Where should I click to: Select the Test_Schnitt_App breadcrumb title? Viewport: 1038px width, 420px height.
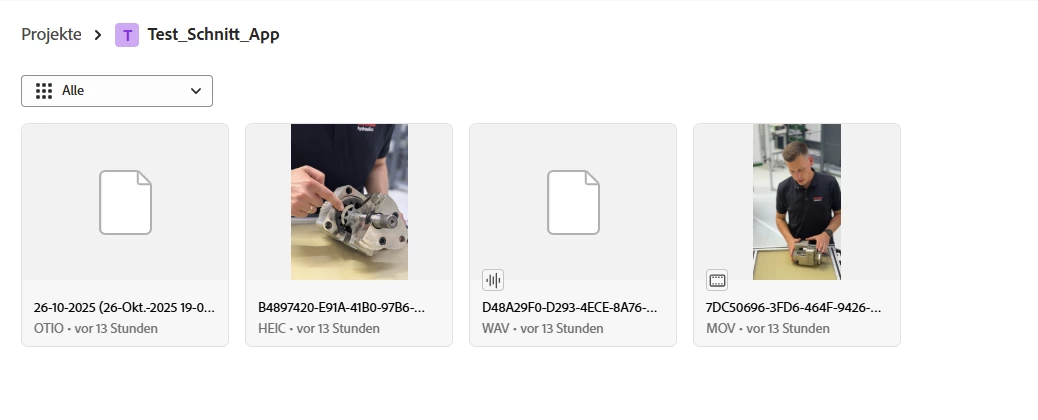pos(213,34)
